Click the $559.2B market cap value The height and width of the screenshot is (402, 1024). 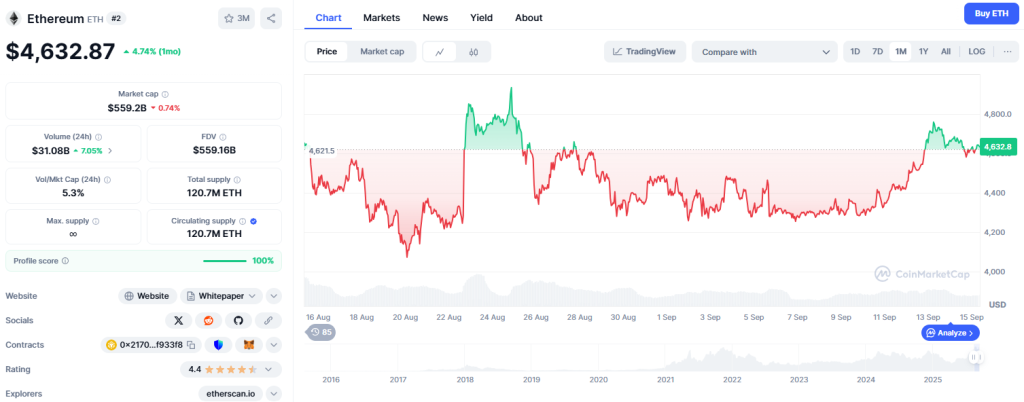pos(127,108)
